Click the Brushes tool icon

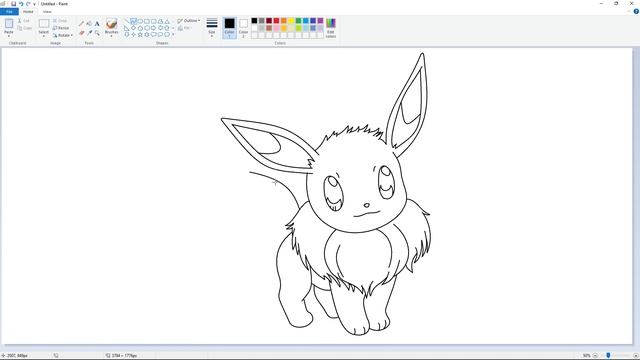(111, 23)
